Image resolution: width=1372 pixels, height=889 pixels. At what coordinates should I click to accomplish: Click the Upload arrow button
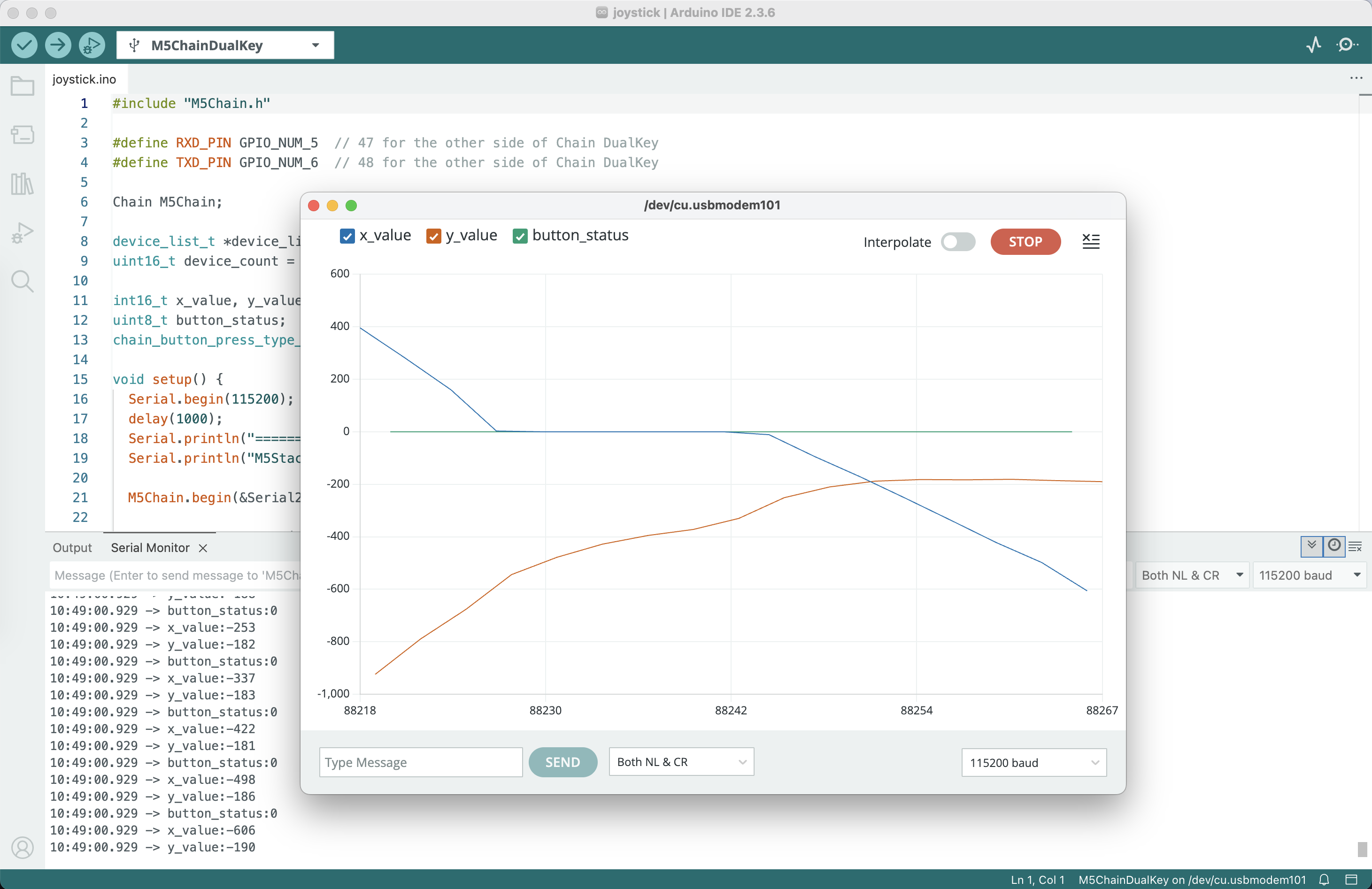click(58, 45)
